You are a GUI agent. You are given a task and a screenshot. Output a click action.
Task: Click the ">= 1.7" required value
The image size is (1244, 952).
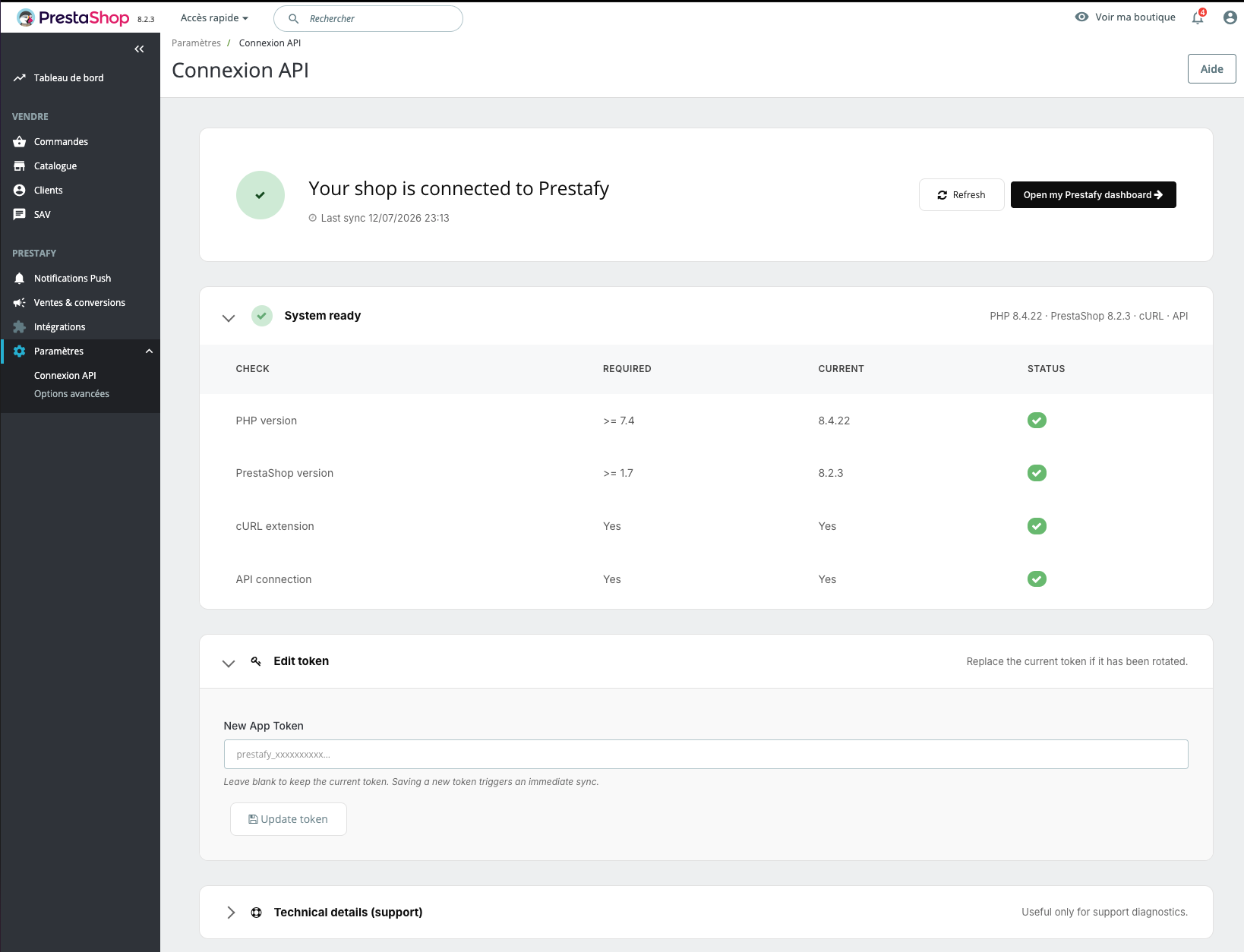618,473
